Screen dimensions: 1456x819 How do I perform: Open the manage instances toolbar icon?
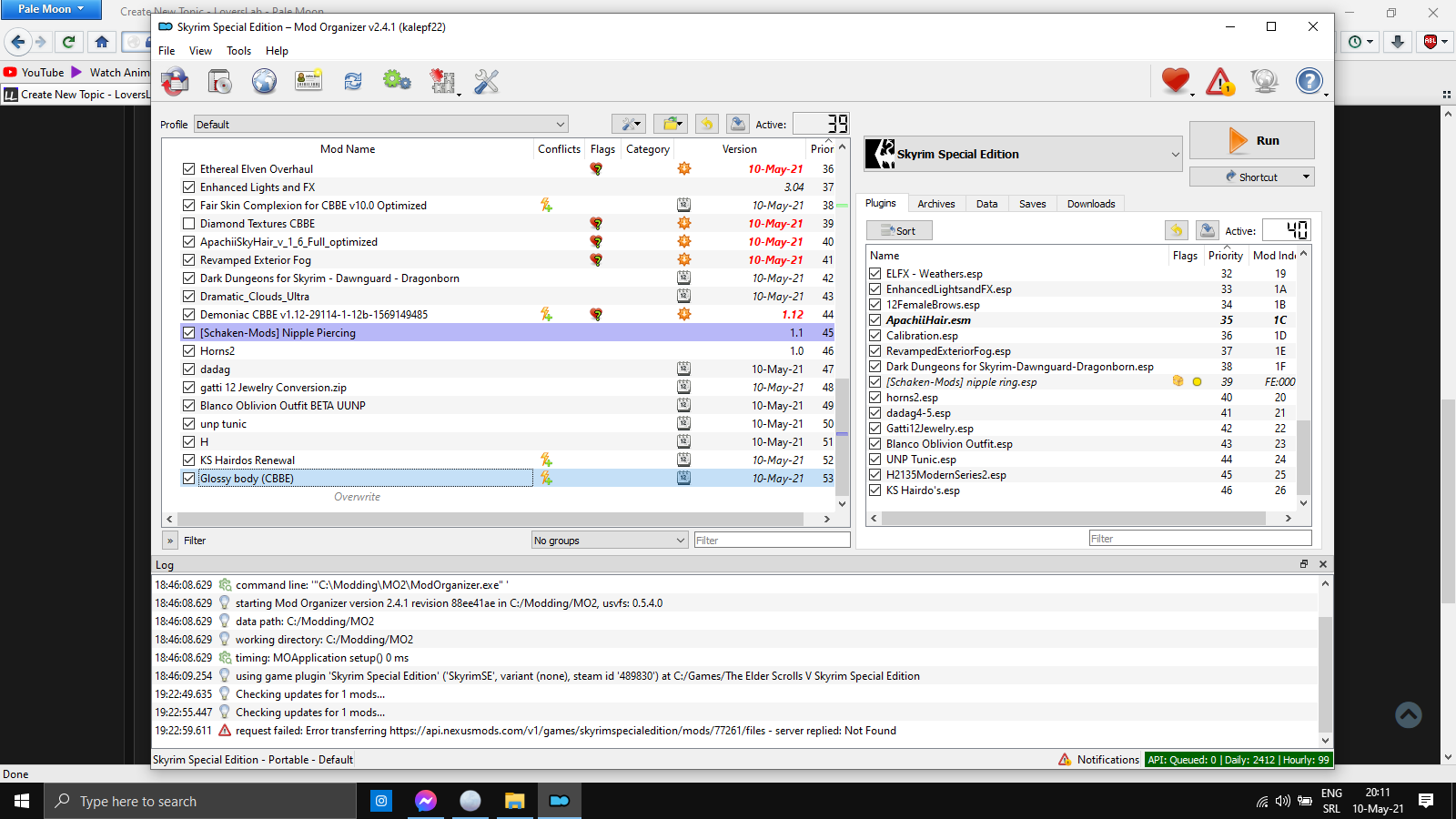176,82
